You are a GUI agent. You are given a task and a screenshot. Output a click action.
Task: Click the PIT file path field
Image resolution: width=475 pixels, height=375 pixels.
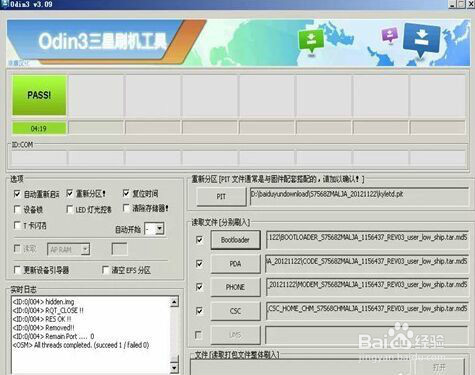point(359,196)
